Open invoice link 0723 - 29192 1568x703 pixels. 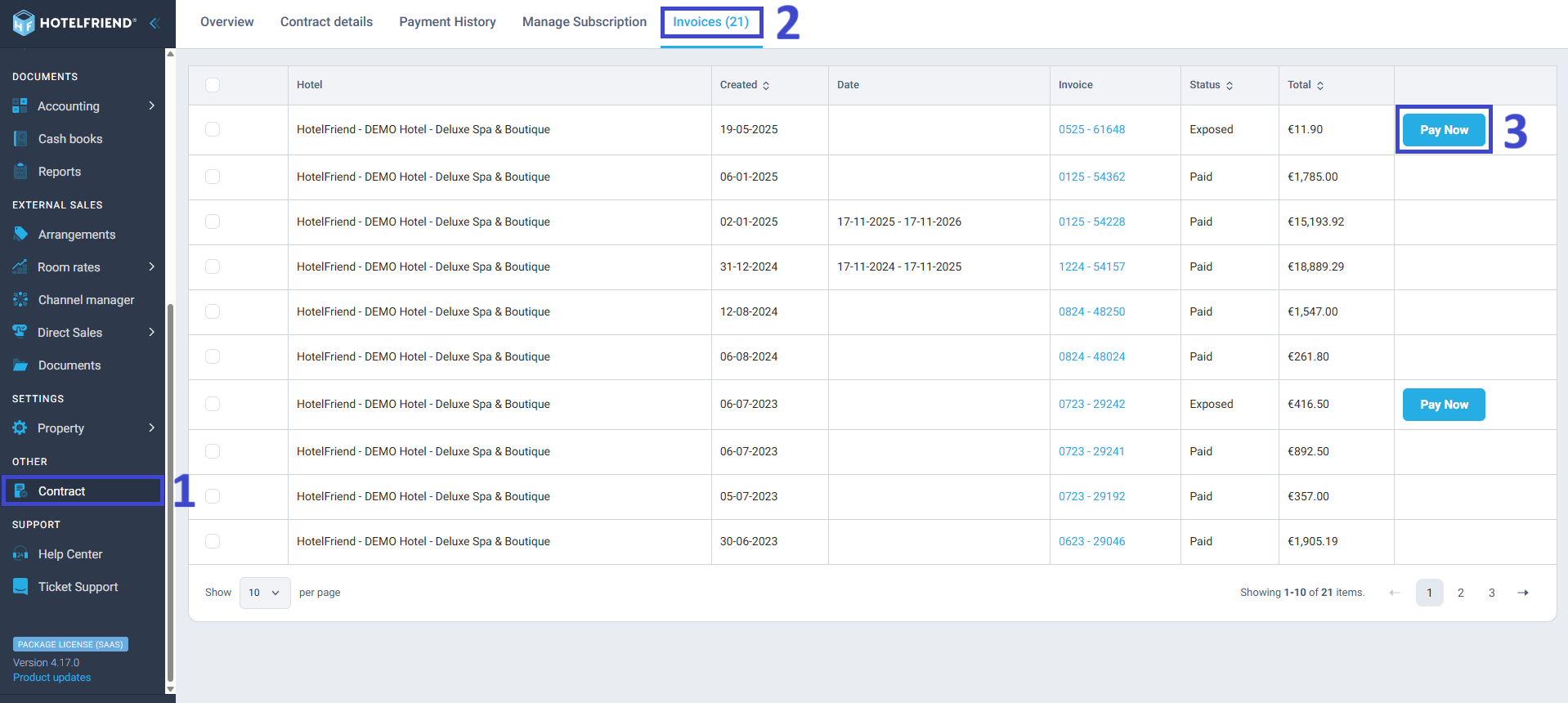1091,496
